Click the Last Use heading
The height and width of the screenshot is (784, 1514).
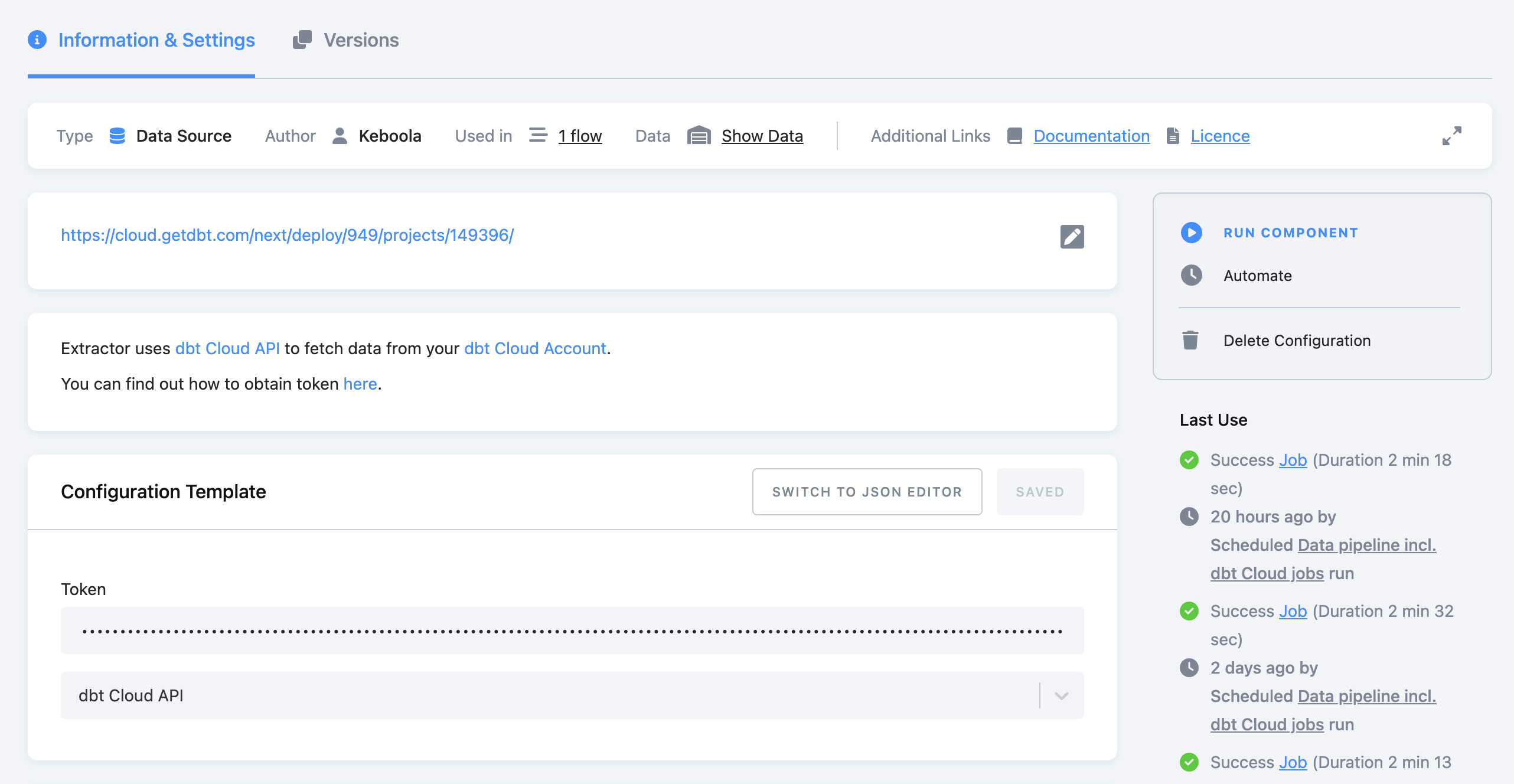[x=1213, y=420]
